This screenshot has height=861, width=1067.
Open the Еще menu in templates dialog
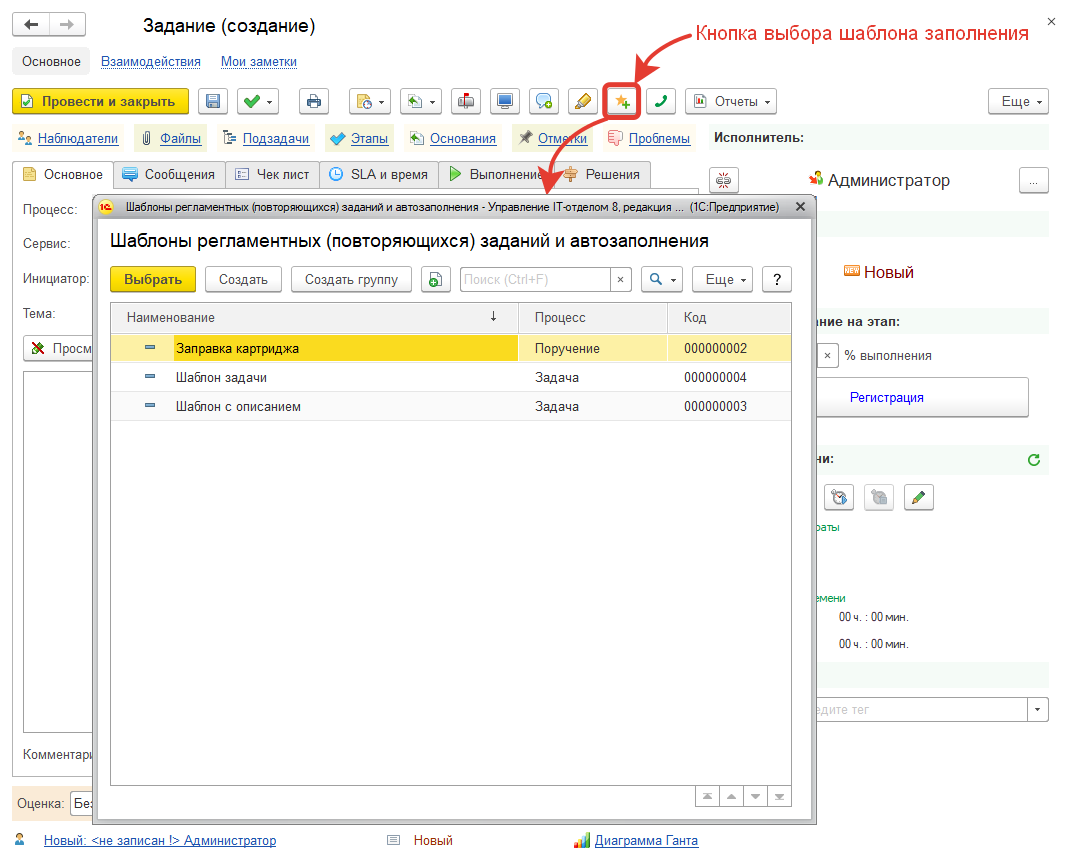[723, 279]
